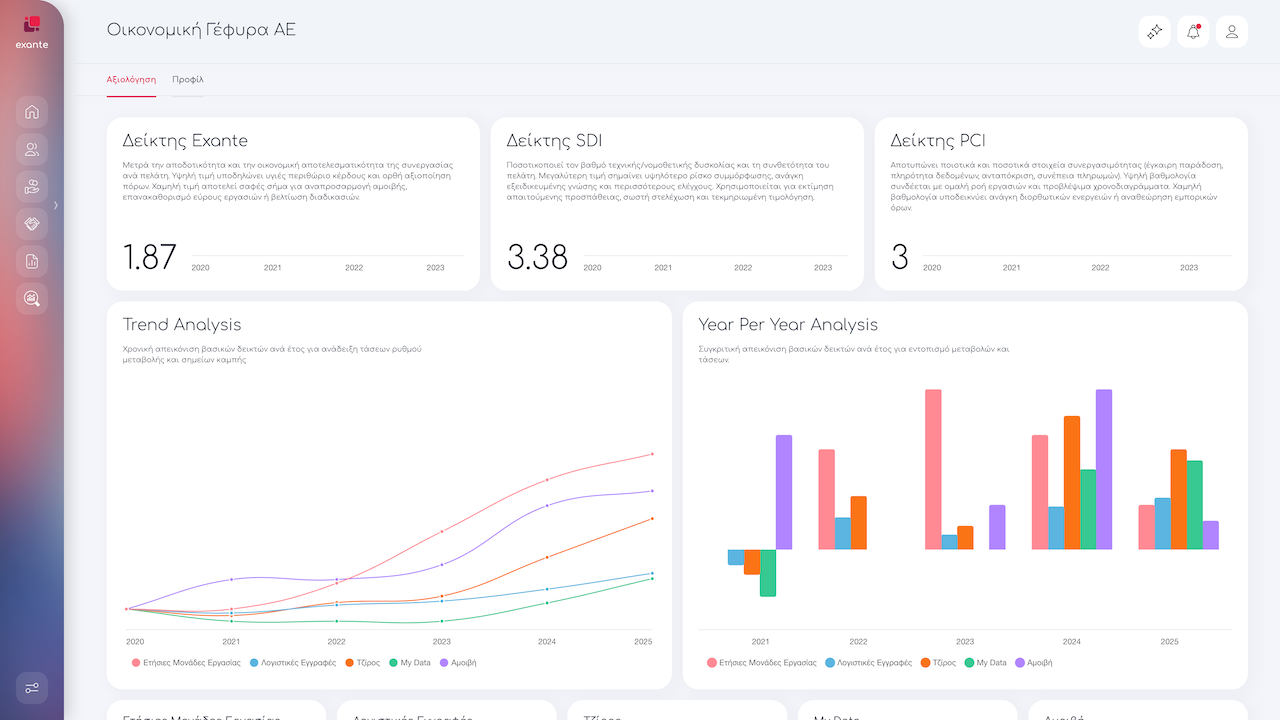Toggle Ετήσιες Μονάδες Εργασίας in Trend Analysis legend
The image size is (1280, 720).
[185, 663]
